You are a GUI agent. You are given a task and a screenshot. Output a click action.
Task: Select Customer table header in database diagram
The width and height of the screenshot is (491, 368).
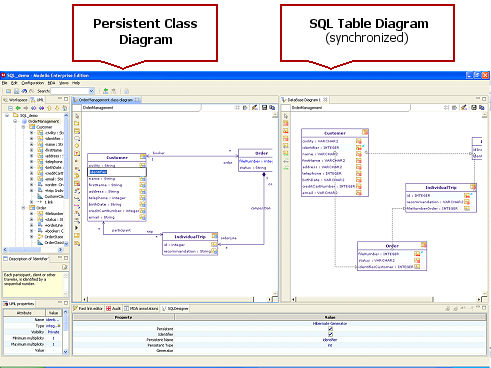(x=335, y=133)
